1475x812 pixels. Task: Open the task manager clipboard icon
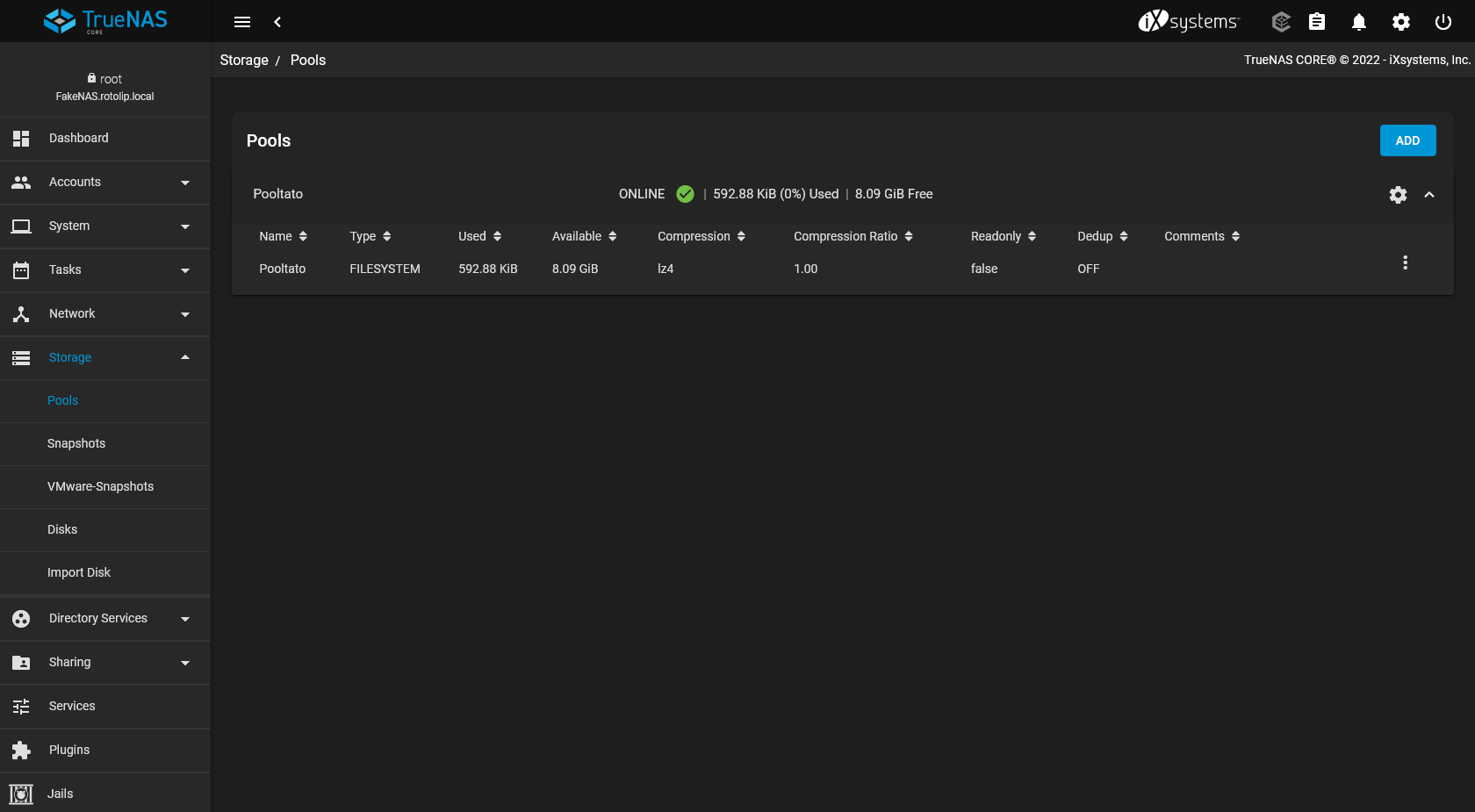tap(1316, 22)
